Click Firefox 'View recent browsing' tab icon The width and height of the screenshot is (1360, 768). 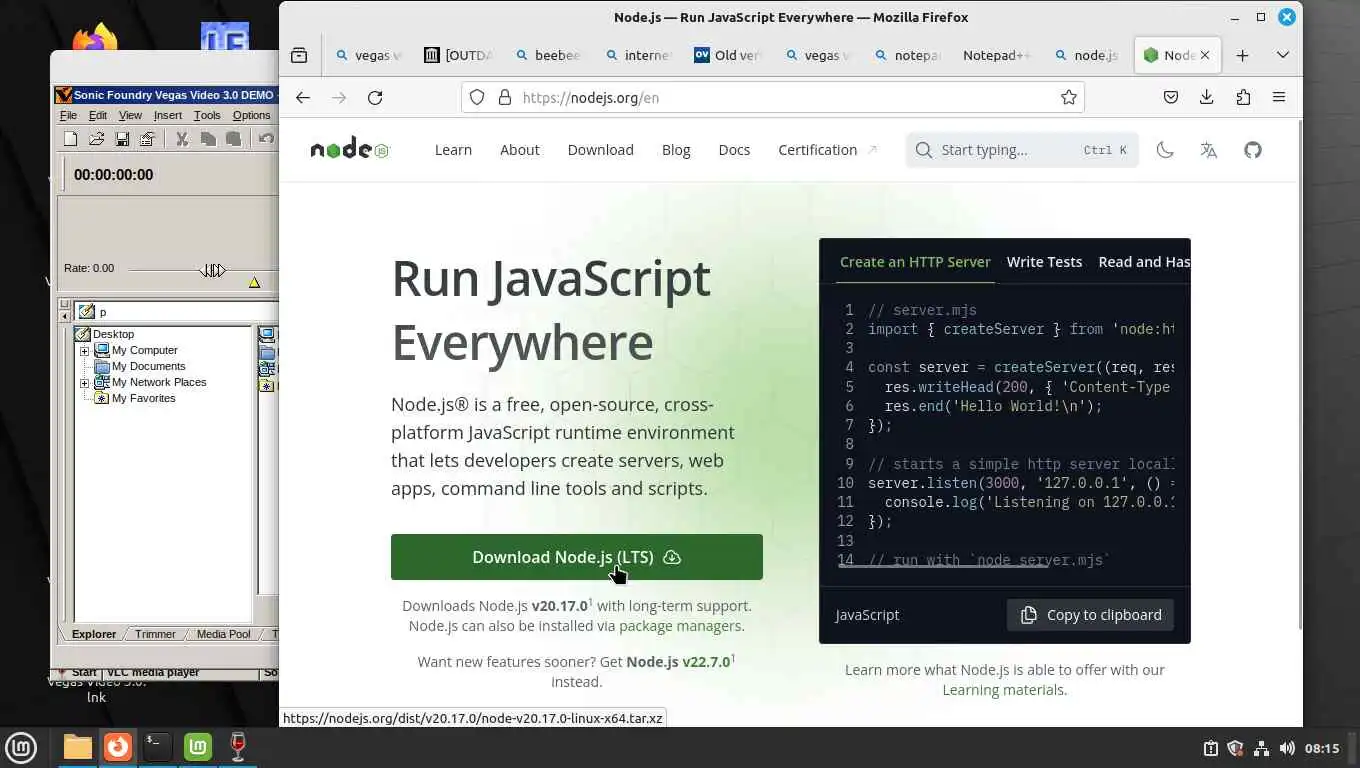[299, 55]
